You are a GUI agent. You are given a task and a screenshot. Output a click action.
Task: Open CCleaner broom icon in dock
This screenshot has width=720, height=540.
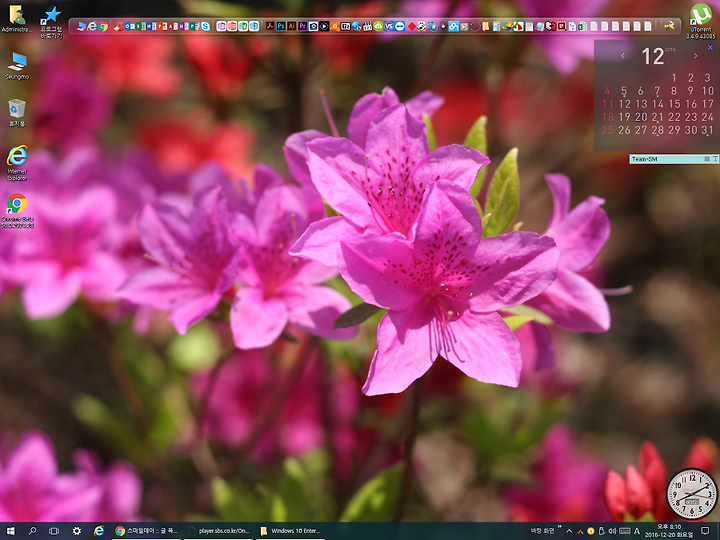coord(118,27)
